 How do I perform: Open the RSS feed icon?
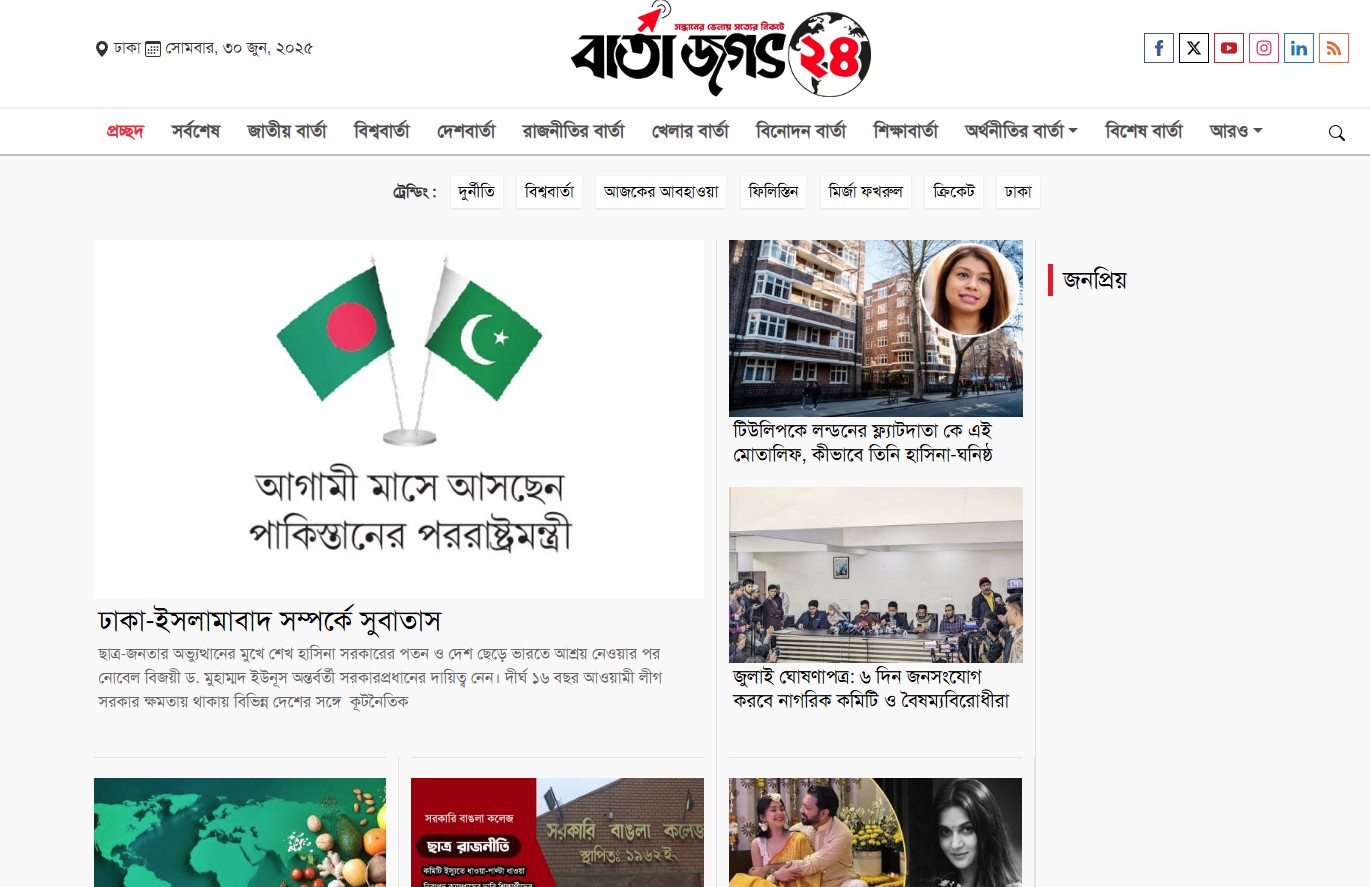click(x=1334, y=48)
